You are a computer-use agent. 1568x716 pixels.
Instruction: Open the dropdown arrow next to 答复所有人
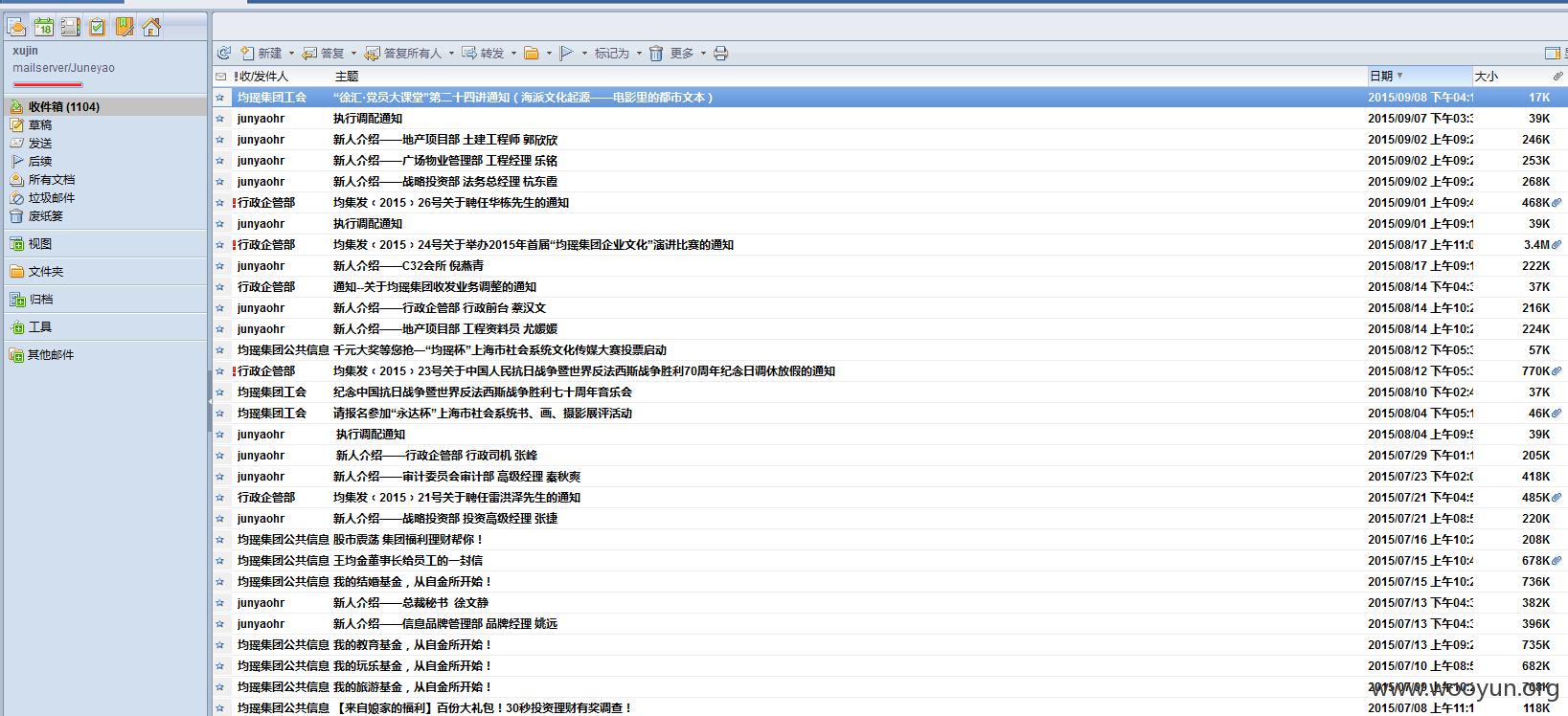tap(451, 54)
